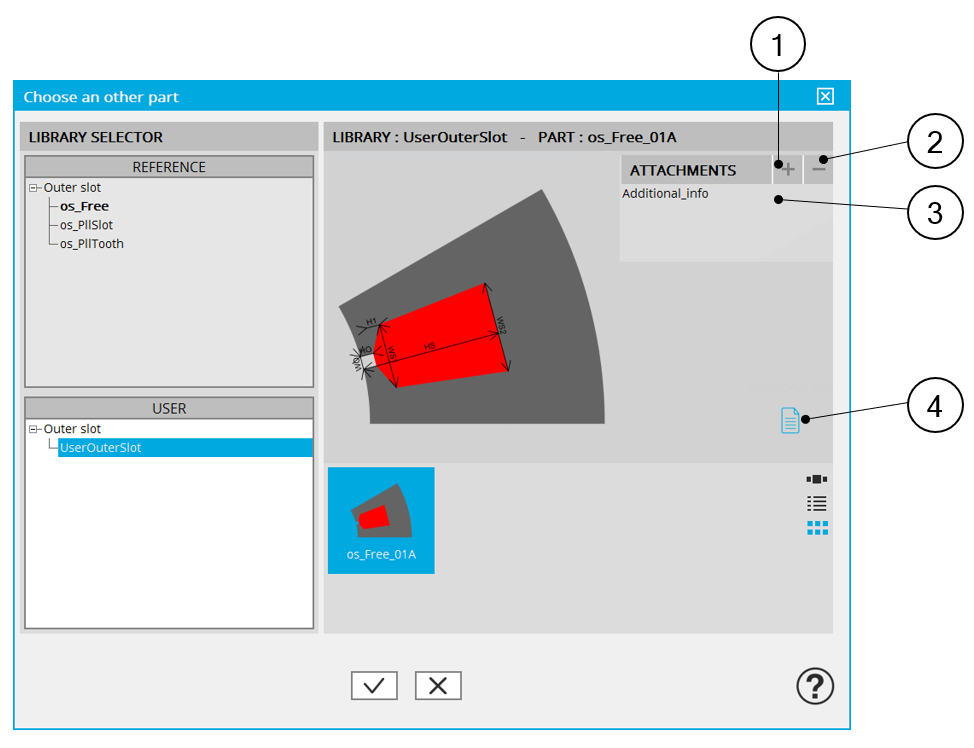Cancel with the X button at bottom
Screen dimensions: 974x748
click(x=438, y=686)
